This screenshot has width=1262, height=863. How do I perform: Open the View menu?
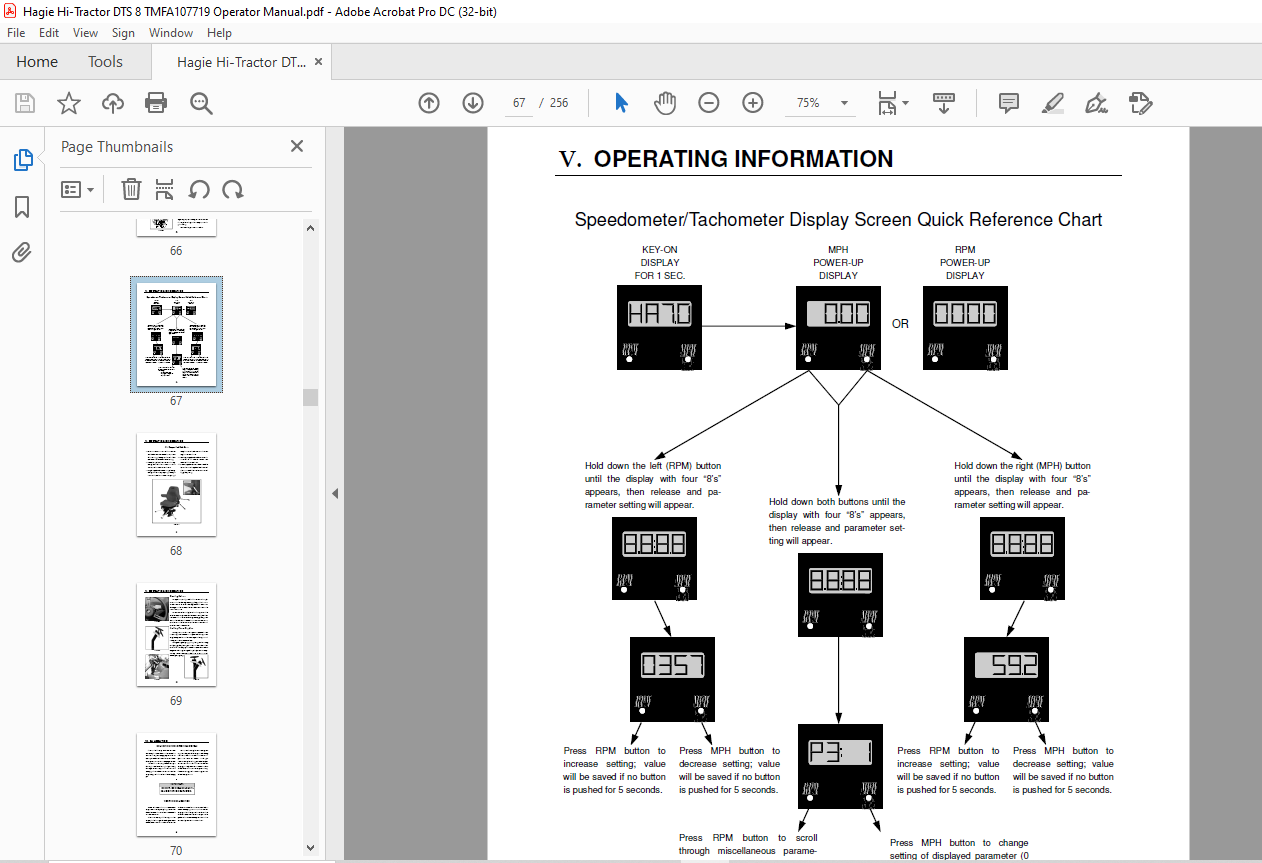tap(86, 33)
